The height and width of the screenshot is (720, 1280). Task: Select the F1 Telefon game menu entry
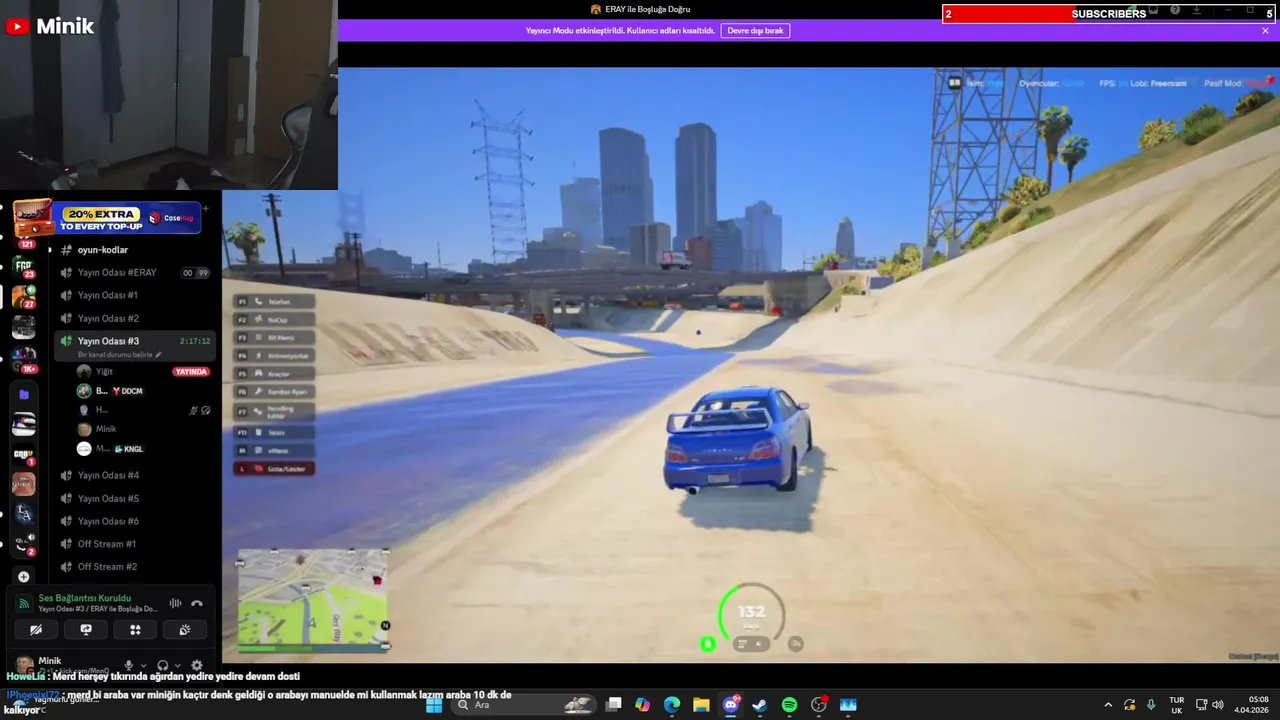(x=274, y=301)
